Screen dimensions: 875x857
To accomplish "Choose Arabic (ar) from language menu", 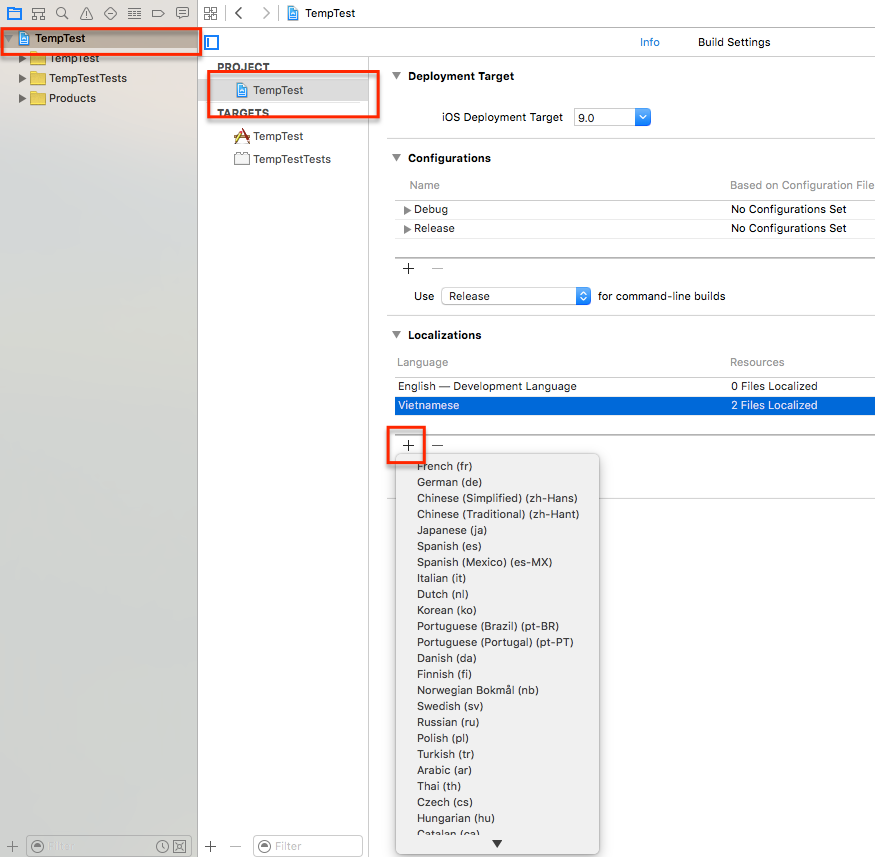I will 497,770.
